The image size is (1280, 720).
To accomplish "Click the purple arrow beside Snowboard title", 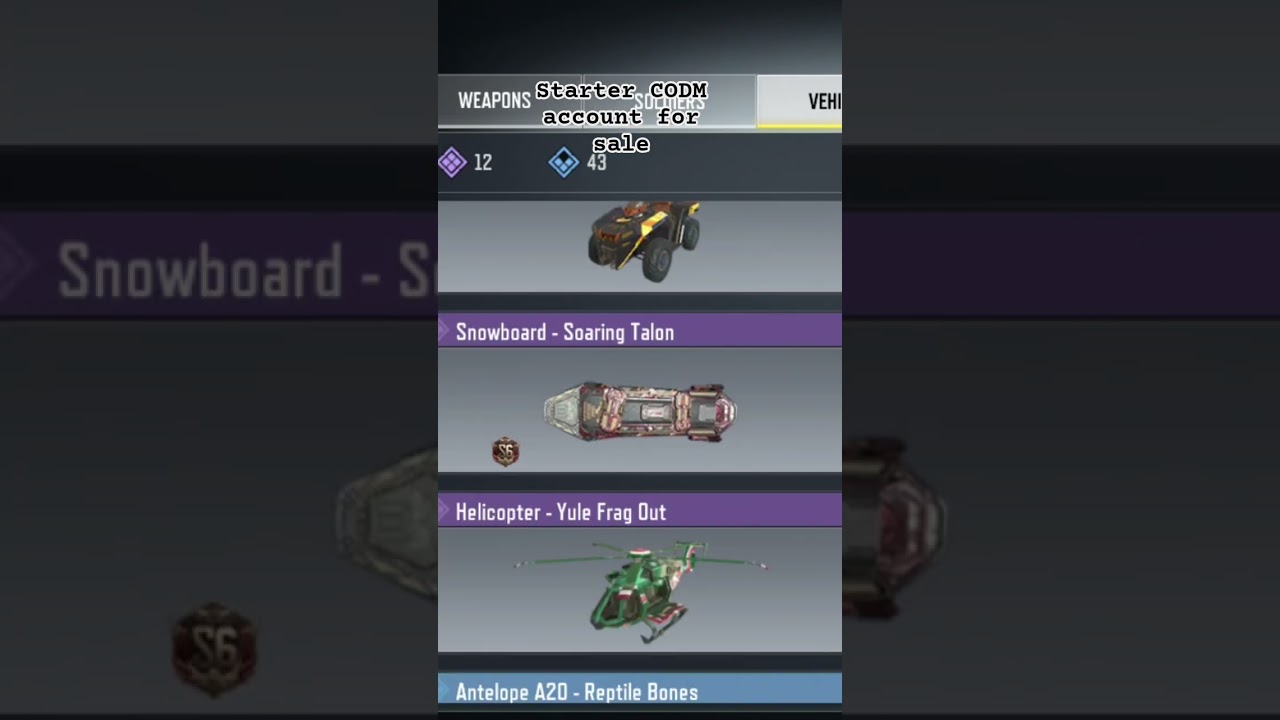I will tap(443, 331).
